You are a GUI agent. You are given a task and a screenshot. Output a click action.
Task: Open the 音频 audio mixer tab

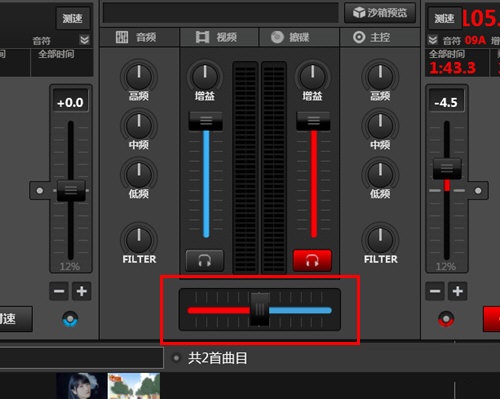139,37
